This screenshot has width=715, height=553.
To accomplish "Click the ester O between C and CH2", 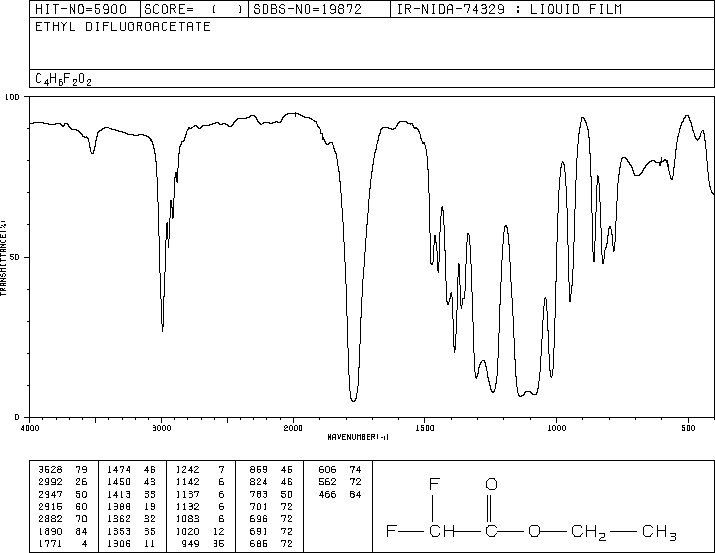I will (x=534, y=531).
